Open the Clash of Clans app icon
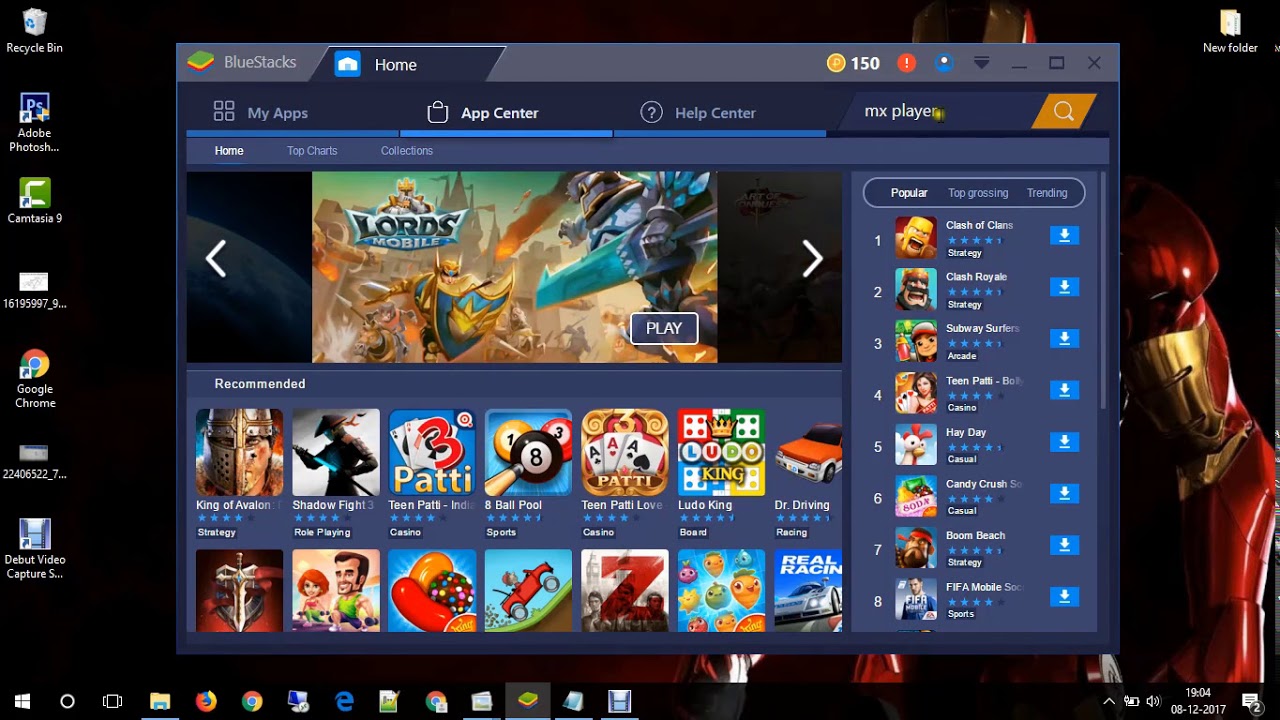The image size is (1280, 720). pyautogui.click(x=916, y=238)
